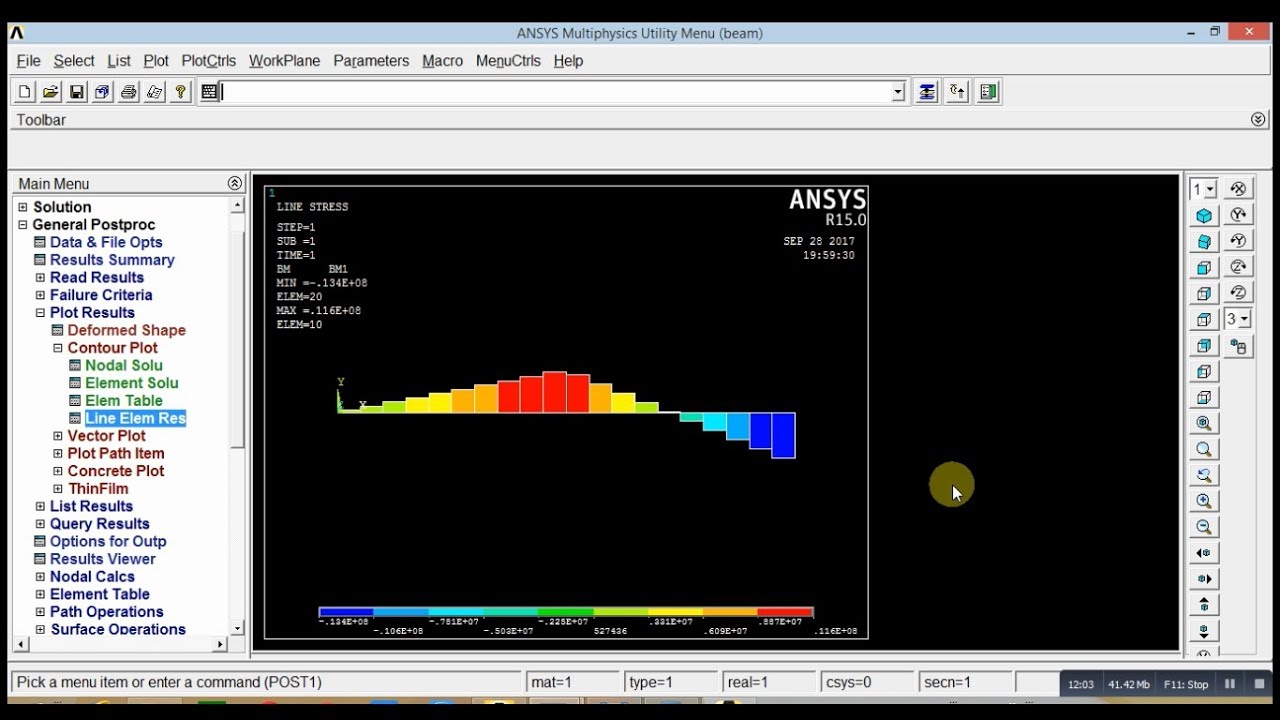Click the Open ANSYS File folder icon
The image size is (1280, 720).
coord(51,92)
